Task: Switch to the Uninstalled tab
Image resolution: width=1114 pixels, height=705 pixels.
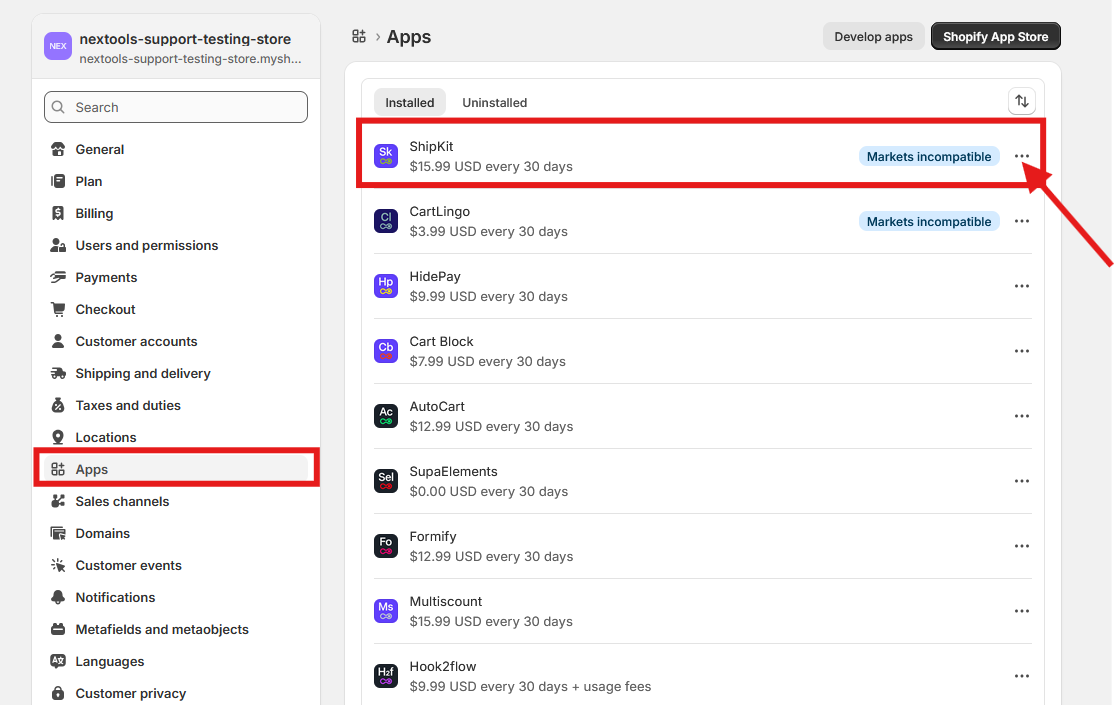Action: point(494,102)
